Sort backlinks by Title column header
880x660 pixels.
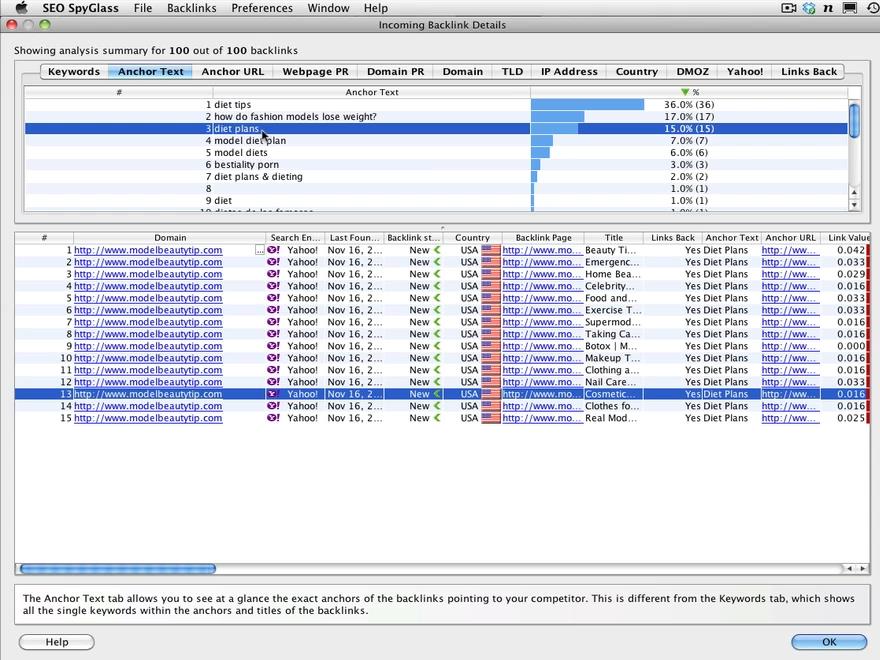613,237
